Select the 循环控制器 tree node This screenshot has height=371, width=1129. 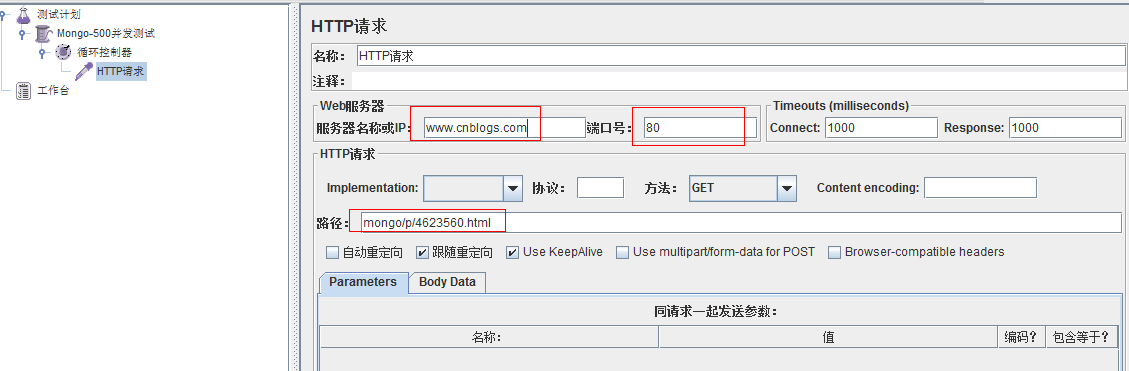click(x=104, y=52)
